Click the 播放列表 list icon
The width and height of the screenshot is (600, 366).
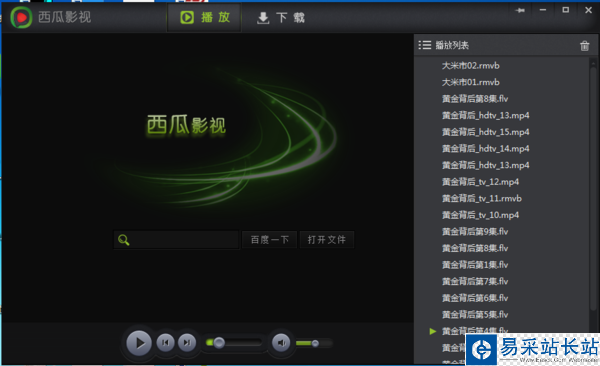(424, 45)
